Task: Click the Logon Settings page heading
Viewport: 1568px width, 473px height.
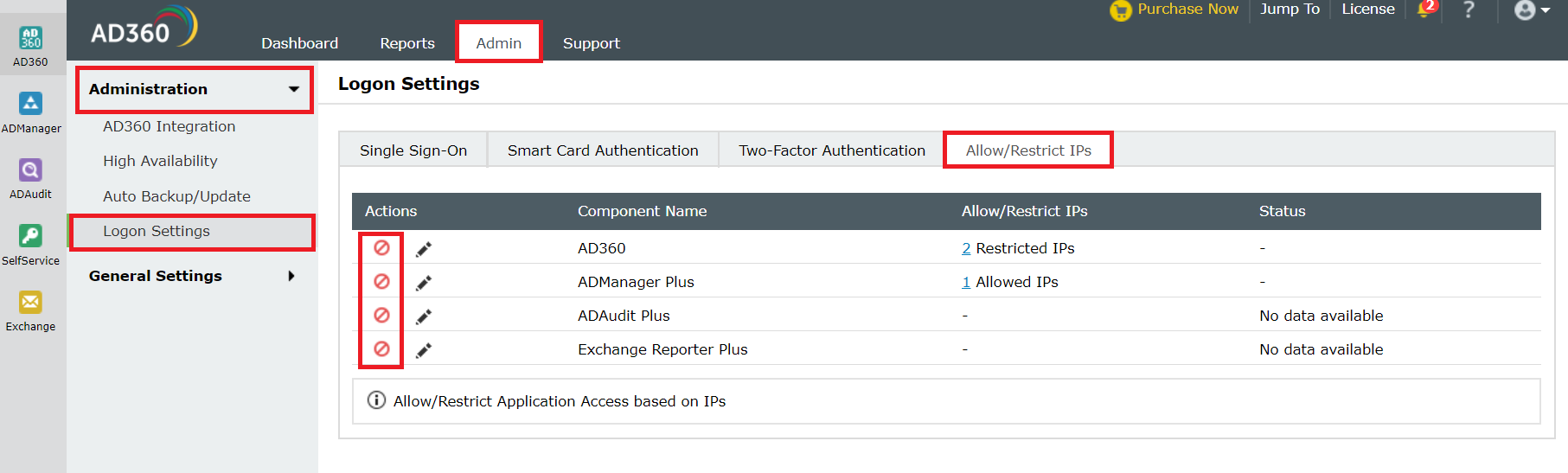Action: (x=408, y=84)
